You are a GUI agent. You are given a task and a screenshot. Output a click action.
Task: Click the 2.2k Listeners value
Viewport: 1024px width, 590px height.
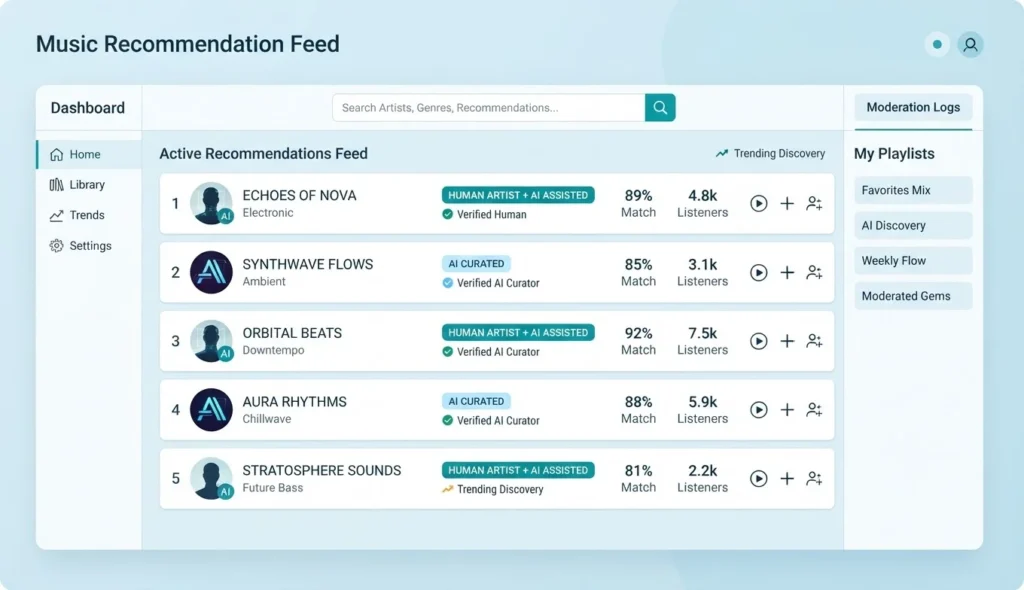(702, 470)
